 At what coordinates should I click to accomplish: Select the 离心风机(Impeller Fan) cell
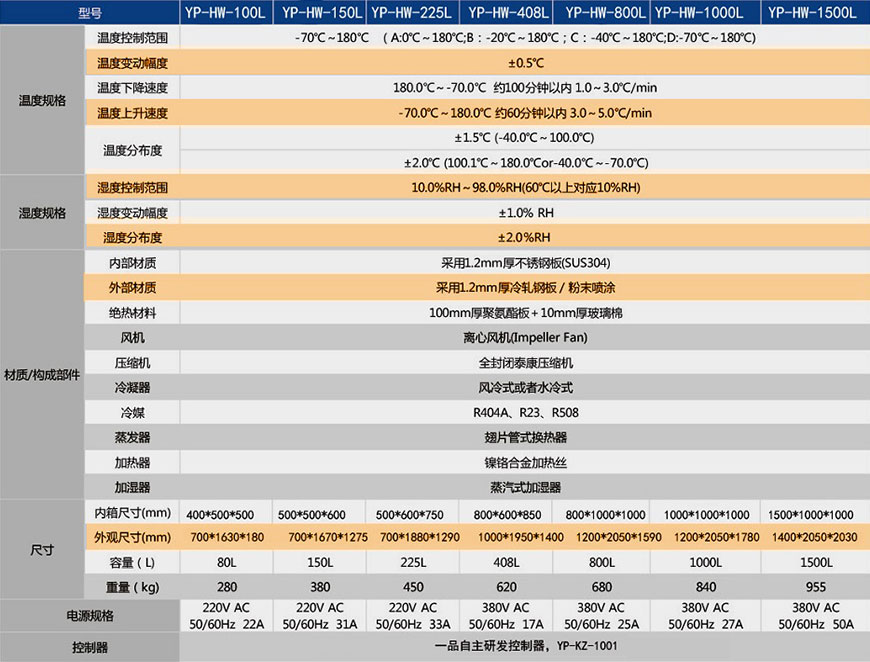click(525, 338)
